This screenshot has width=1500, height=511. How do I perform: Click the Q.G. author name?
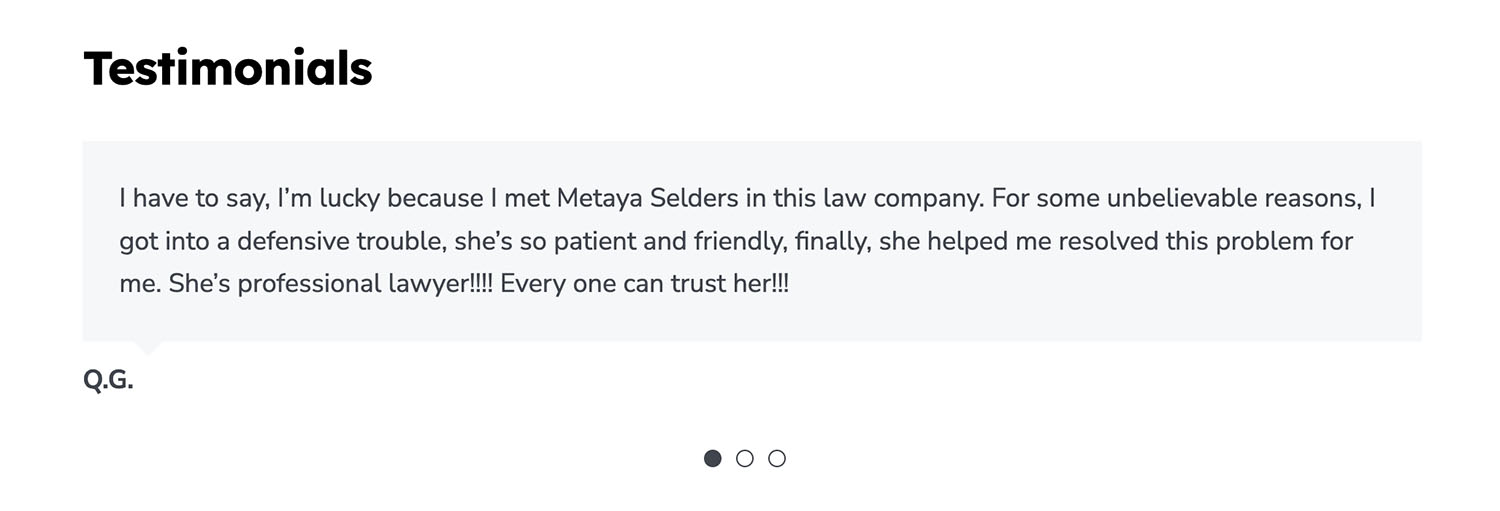[108, 380]
